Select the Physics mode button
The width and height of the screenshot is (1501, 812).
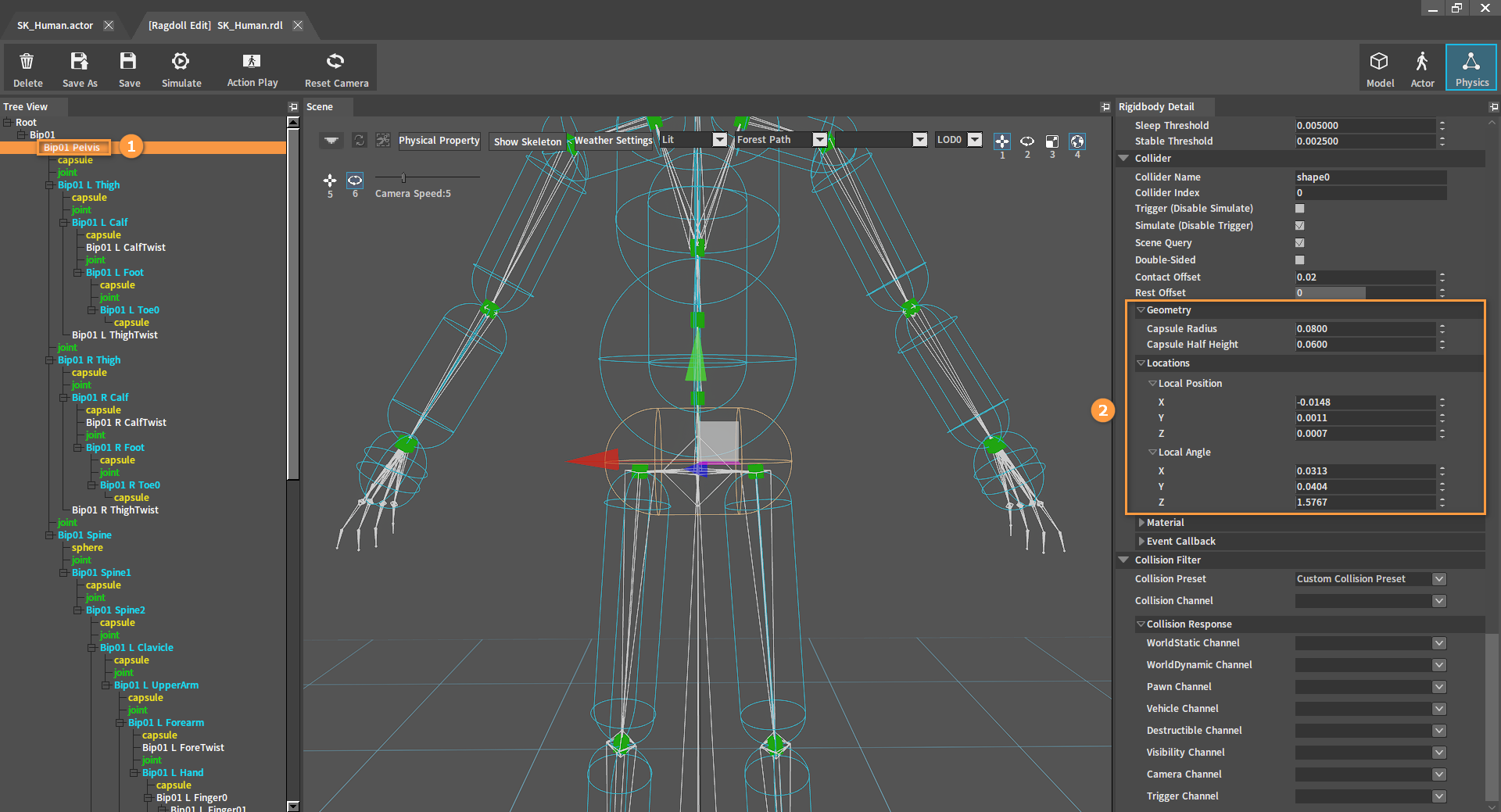click(x=1471, y=67)
